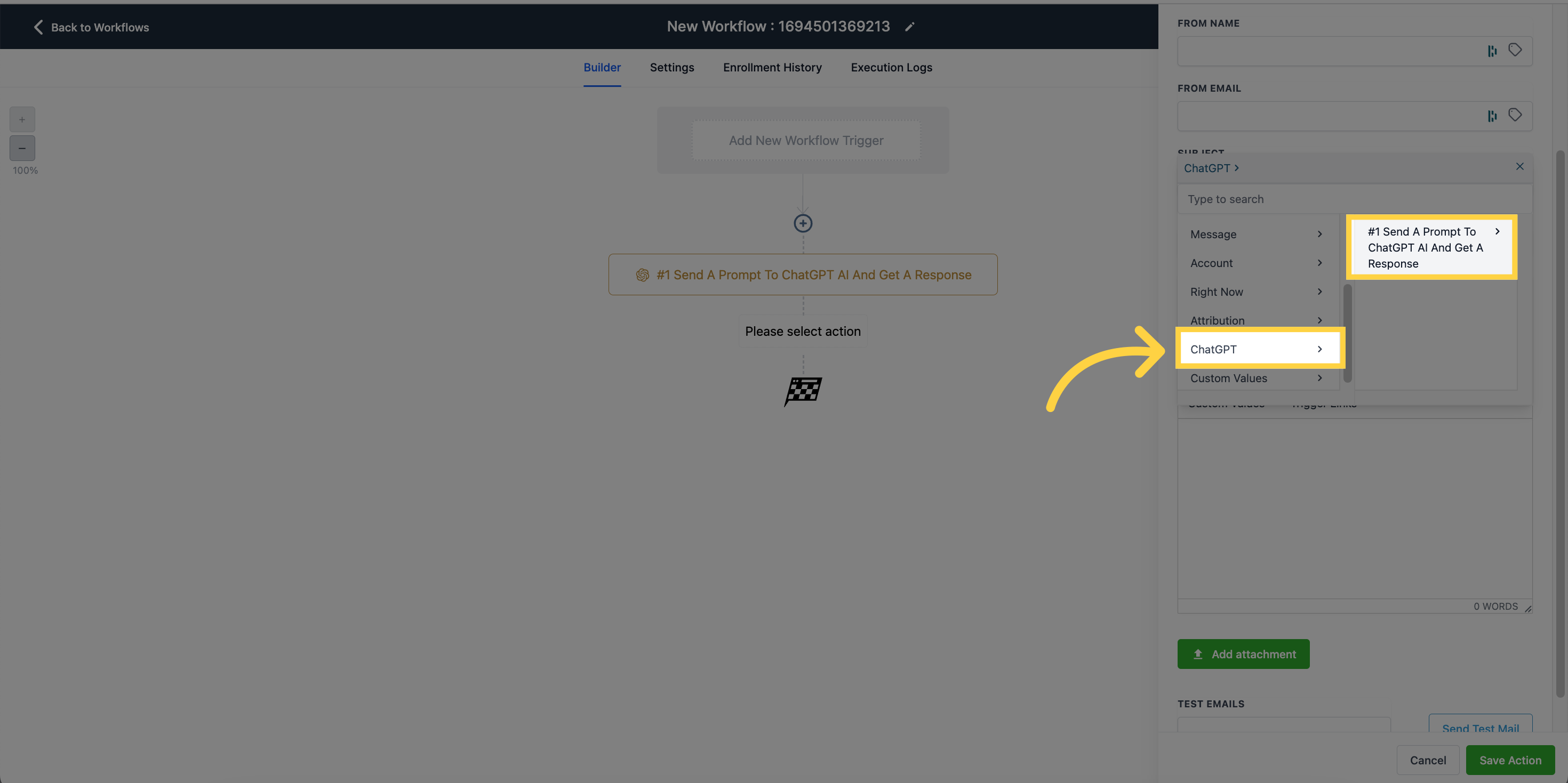
Task: Expand the ChatGPT menu option
Action: [1256, 349]
